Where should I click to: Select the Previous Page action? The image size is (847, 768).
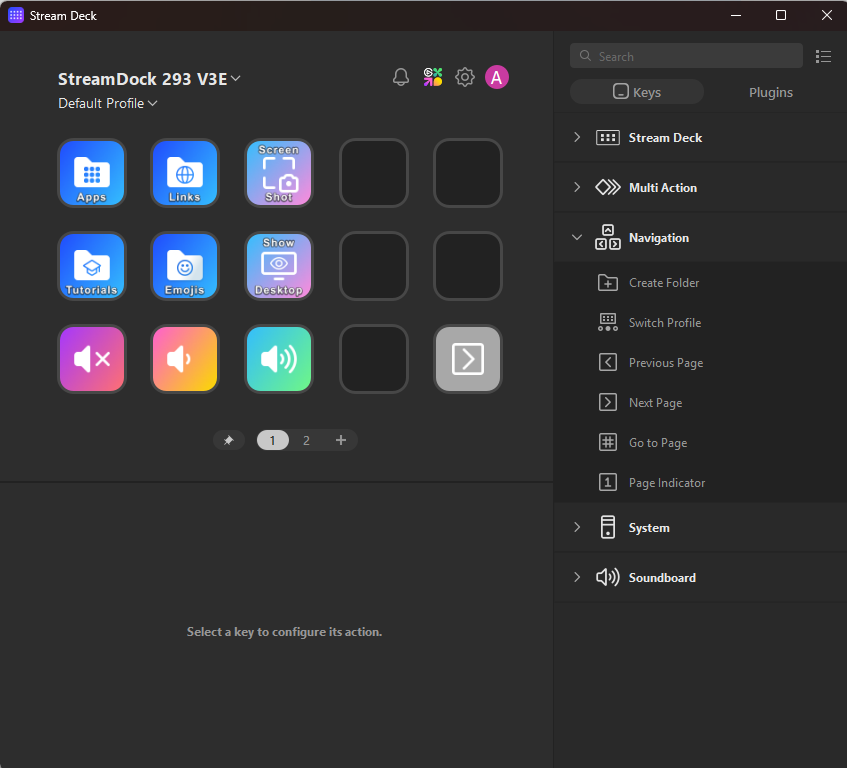[701, 362]
